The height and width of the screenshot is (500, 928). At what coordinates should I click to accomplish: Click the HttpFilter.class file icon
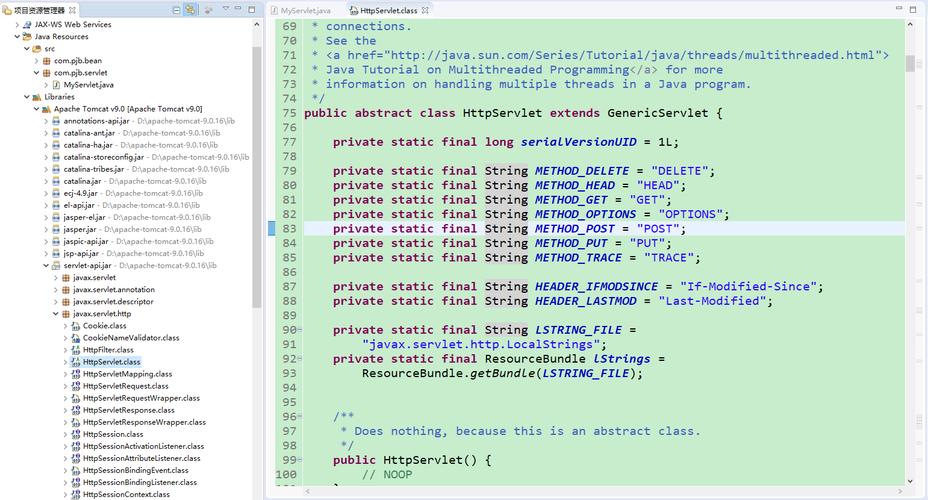(x=76, y=350)
